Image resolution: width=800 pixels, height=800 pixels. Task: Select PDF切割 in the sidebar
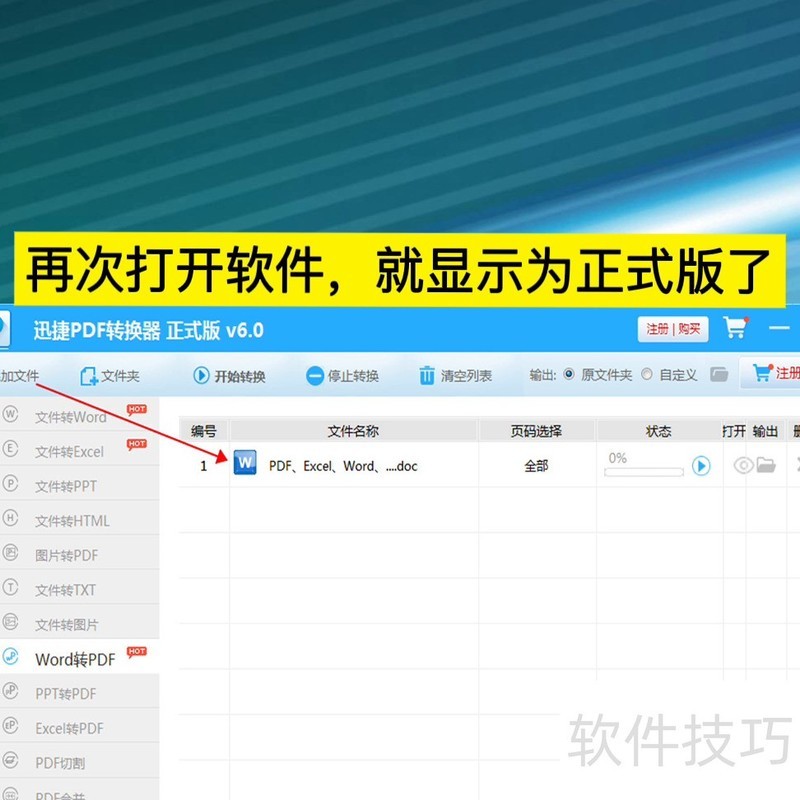tap(60, 763)
